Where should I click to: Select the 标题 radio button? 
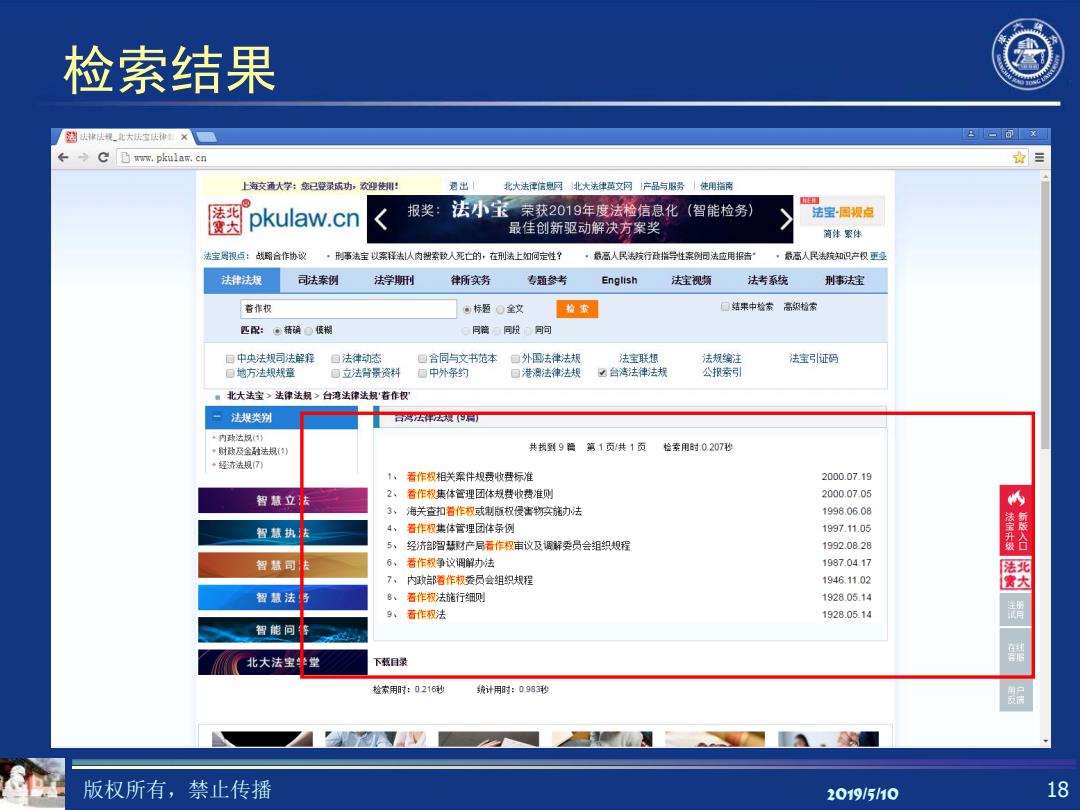467,309
